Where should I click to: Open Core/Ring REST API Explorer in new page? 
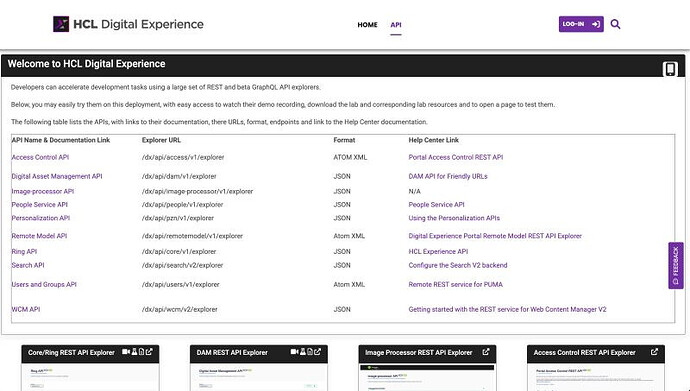149,352
